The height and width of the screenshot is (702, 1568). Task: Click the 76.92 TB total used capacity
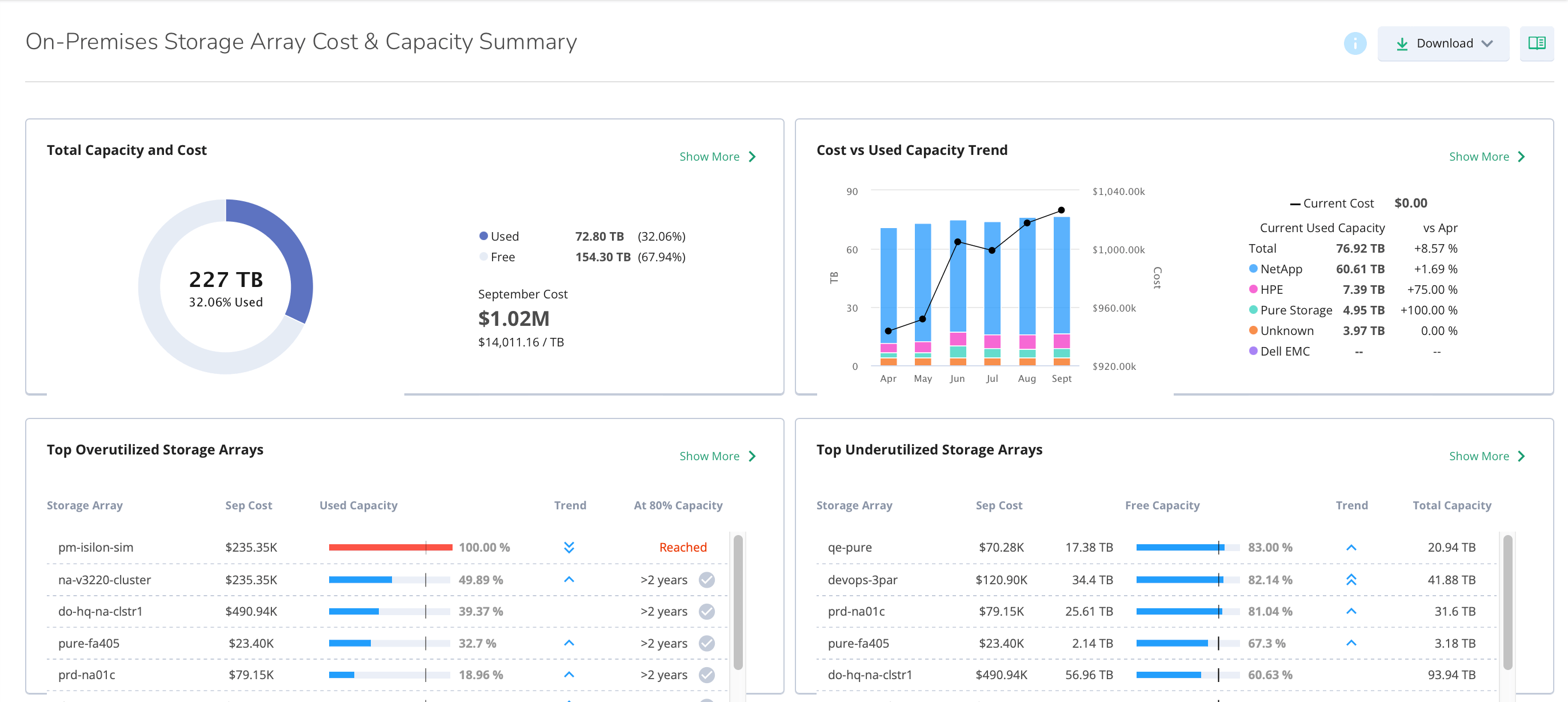[x=1360, y=249]
